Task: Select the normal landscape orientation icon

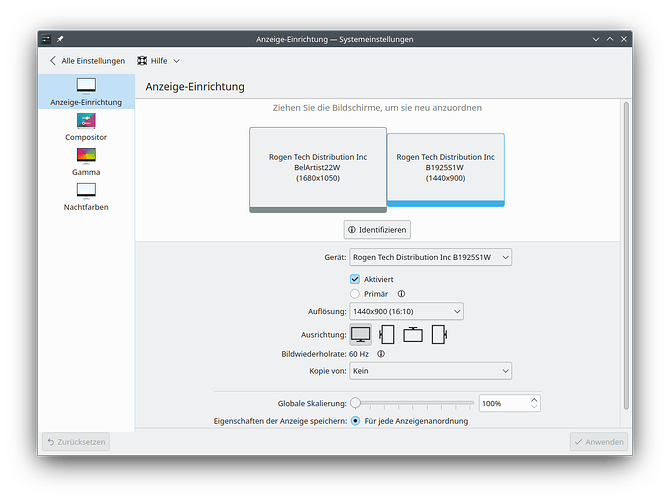Action: click(361, 335)
